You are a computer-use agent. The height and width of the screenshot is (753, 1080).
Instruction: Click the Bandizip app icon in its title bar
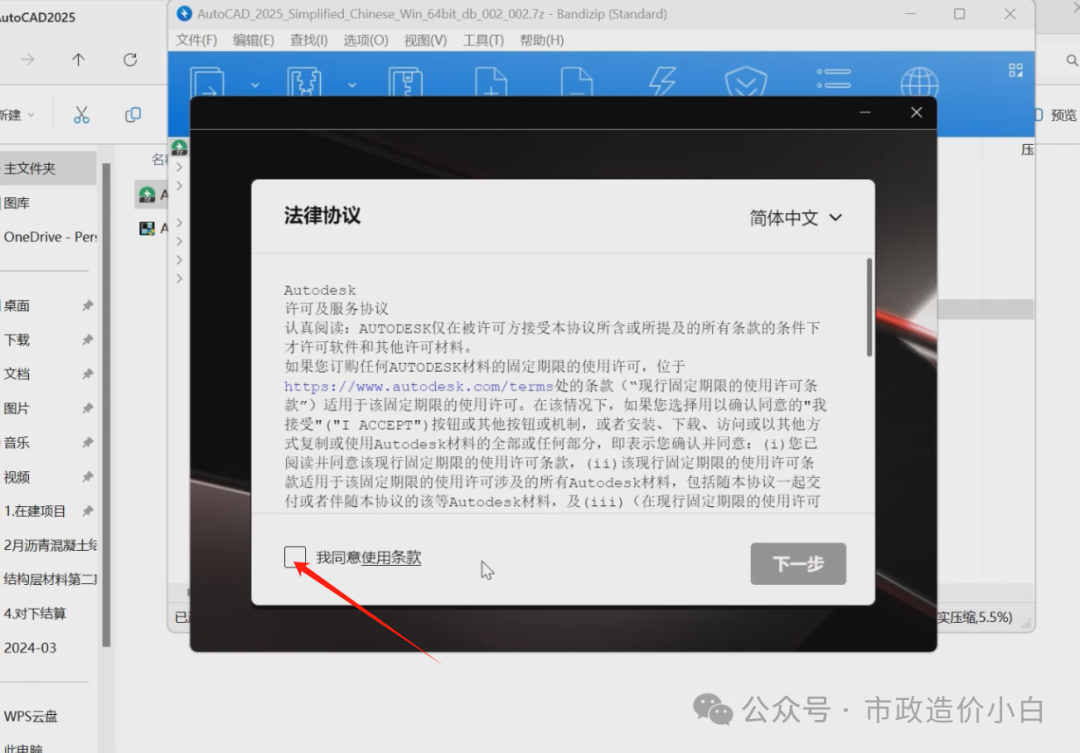[184, 13]
